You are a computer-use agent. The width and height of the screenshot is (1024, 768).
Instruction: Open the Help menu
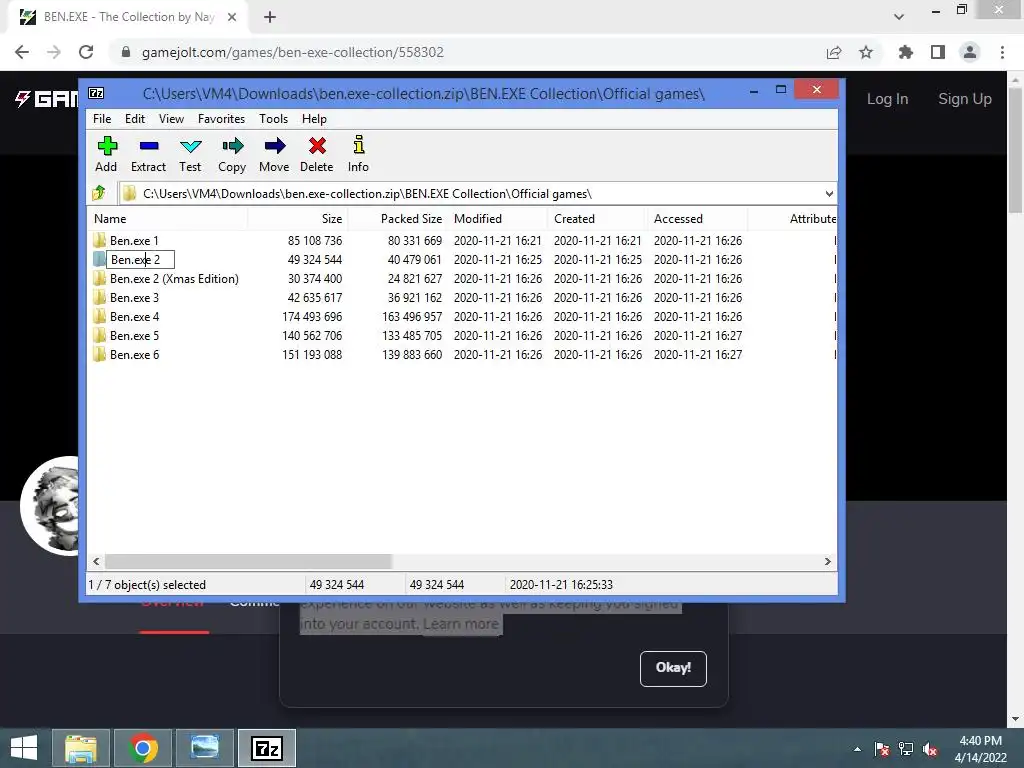[314, 119]
